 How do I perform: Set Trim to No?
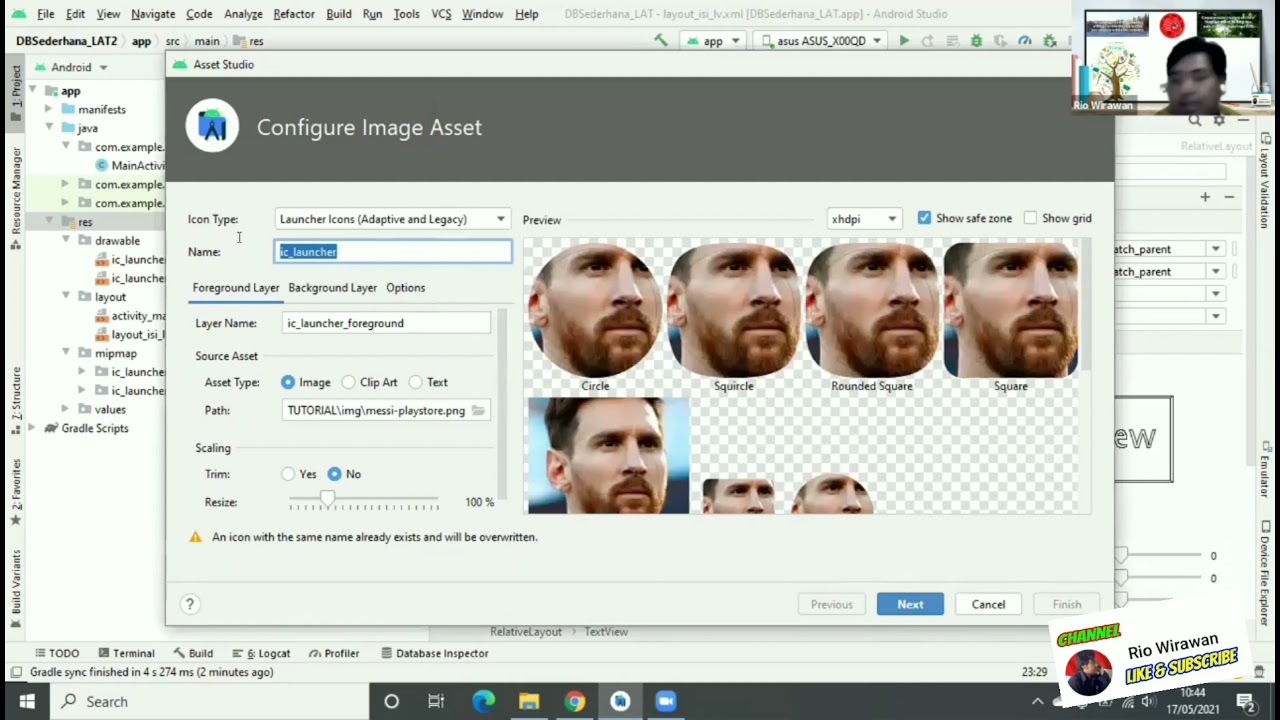(334, 474)
